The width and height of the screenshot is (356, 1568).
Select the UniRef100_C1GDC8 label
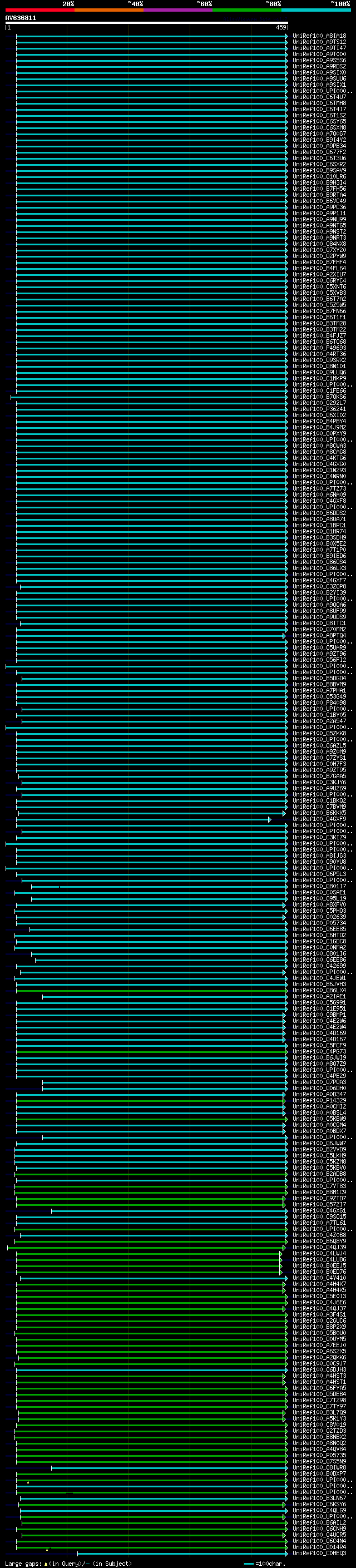coord(319,941)
